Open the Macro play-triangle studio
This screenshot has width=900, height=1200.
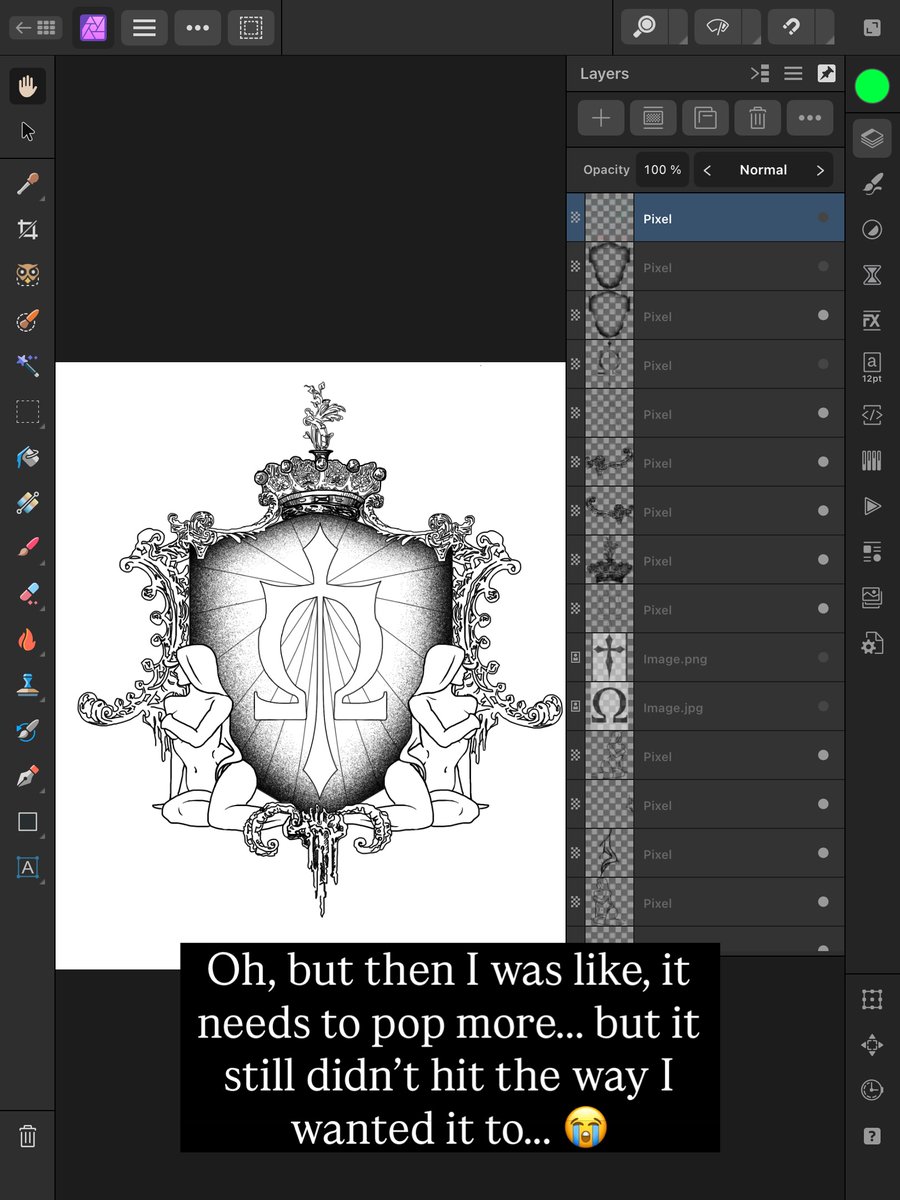click(x=872, y=506)
